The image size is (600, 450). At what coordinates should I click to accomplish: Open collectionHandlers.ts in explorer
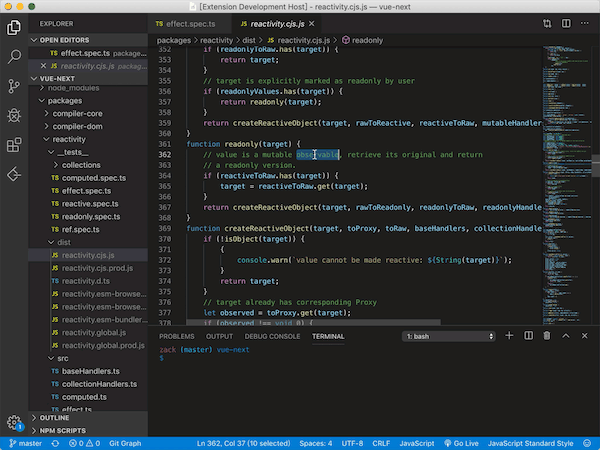point(88,384)
